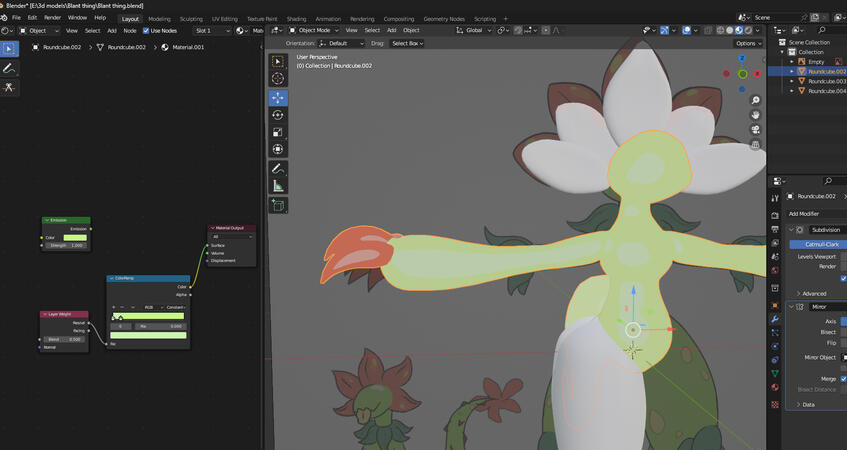Open the Tool properties tab

pos(775,199)
